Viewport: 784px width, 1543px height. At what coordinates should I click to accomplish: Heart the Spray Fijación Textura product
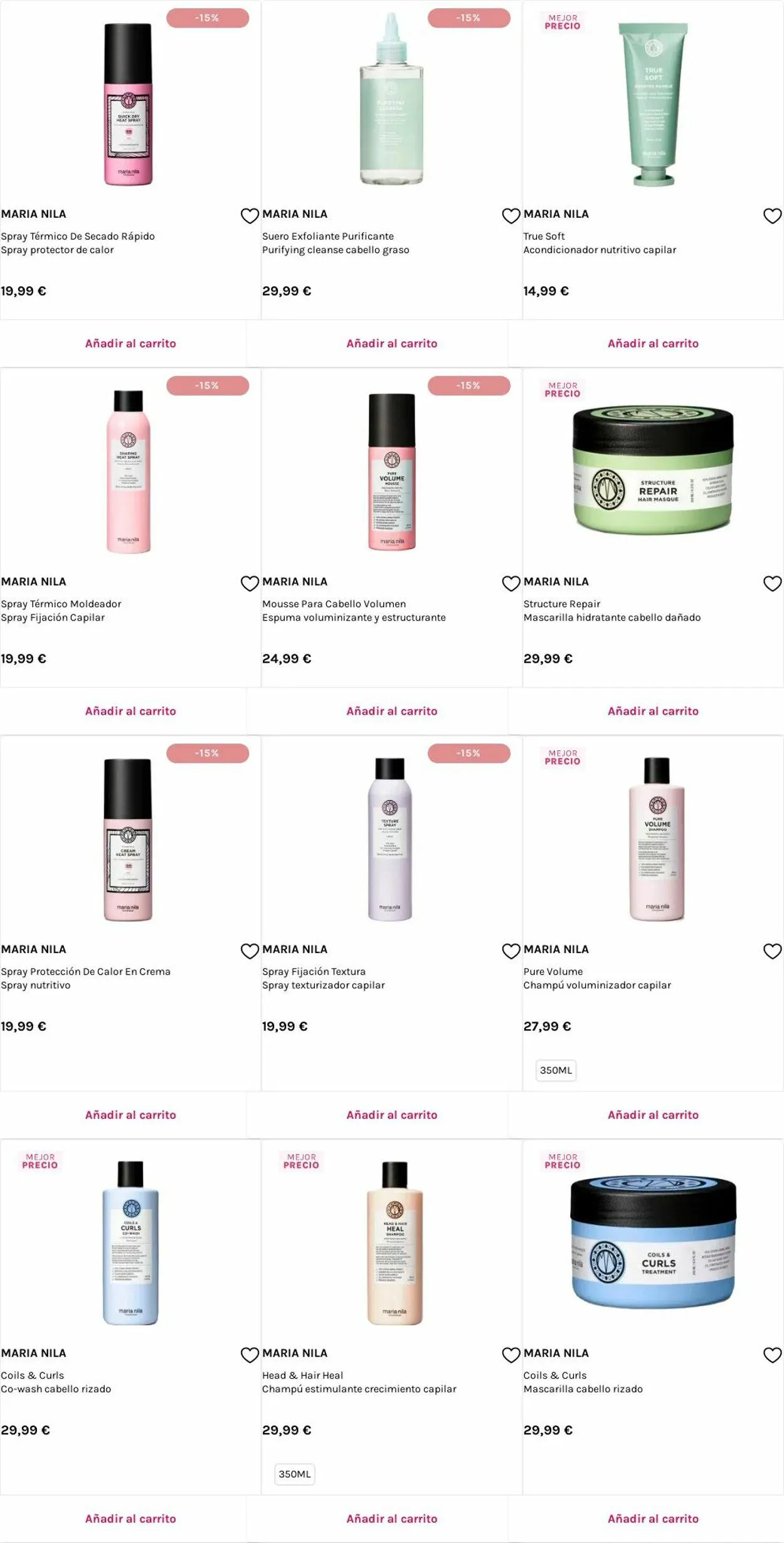[x=511, y=951]
